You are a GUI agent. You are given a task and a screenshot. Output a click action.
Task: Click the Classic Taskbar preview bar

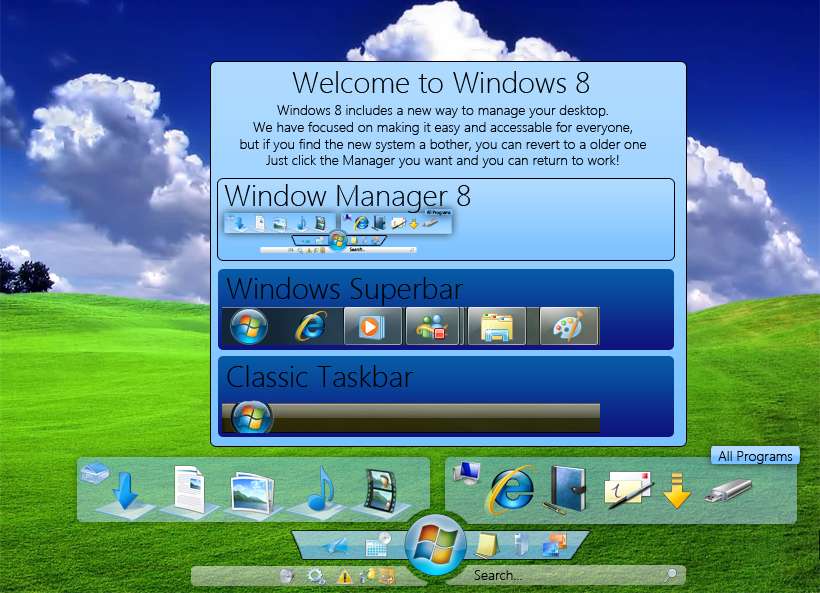pyautogui.click(x=411, y=418)
